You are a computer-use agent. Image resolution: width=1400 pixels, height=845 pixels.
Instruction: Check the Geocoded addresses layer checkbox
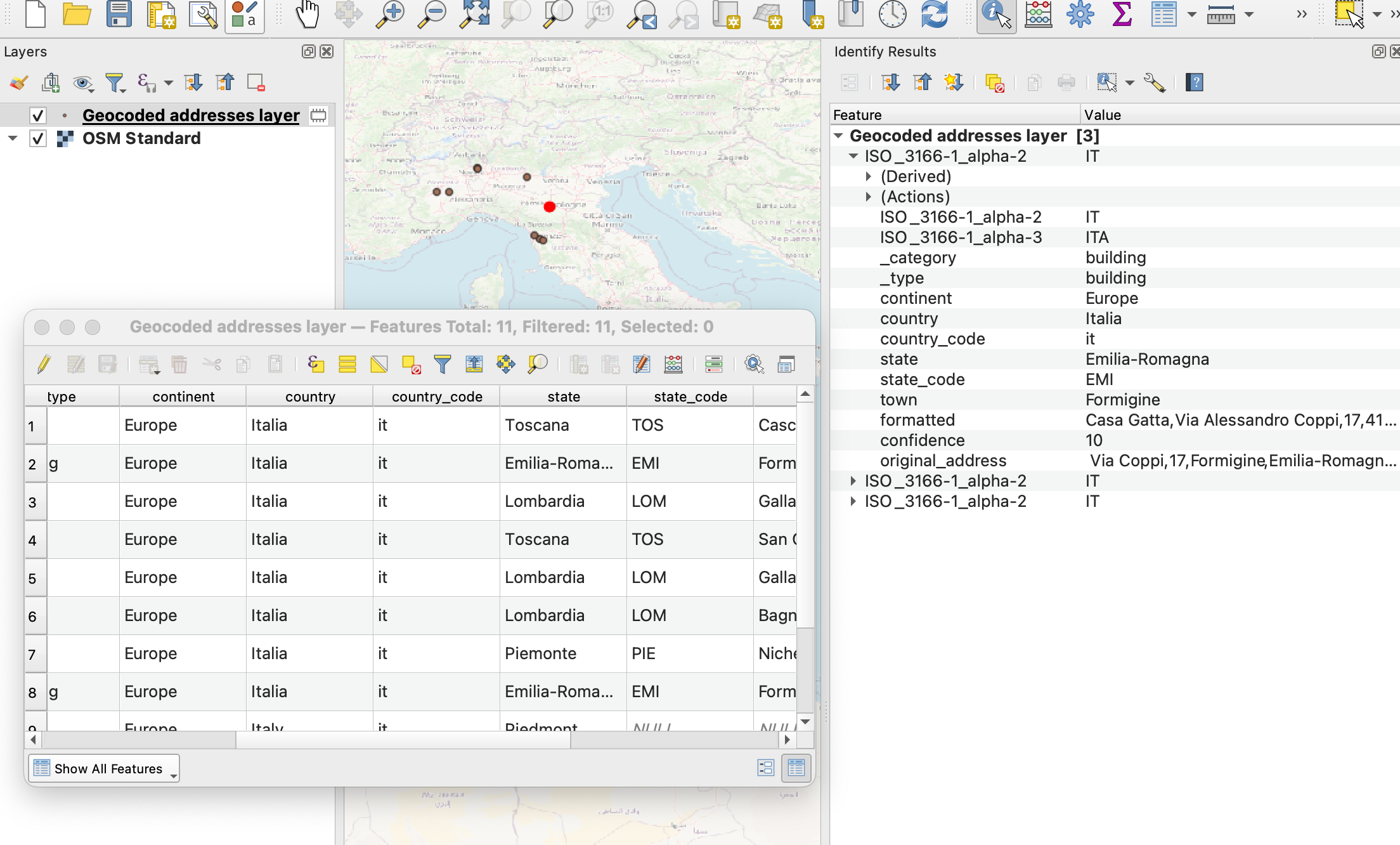click(x=37, y=113)
